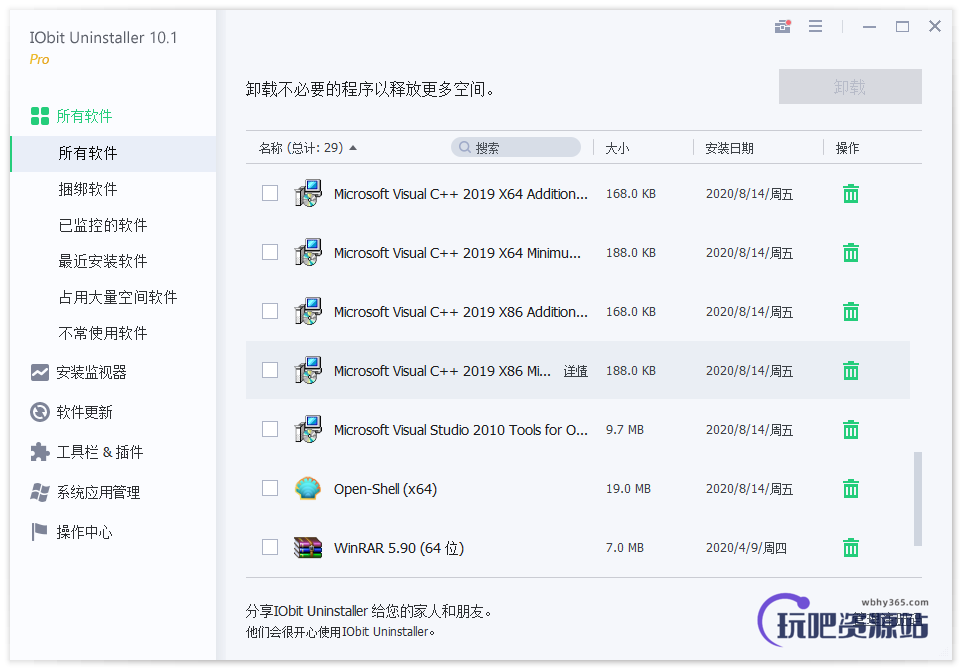Go to 系统应用管理 section label
Viewport: 962px width, 670px height.
(x=99, y=492)
